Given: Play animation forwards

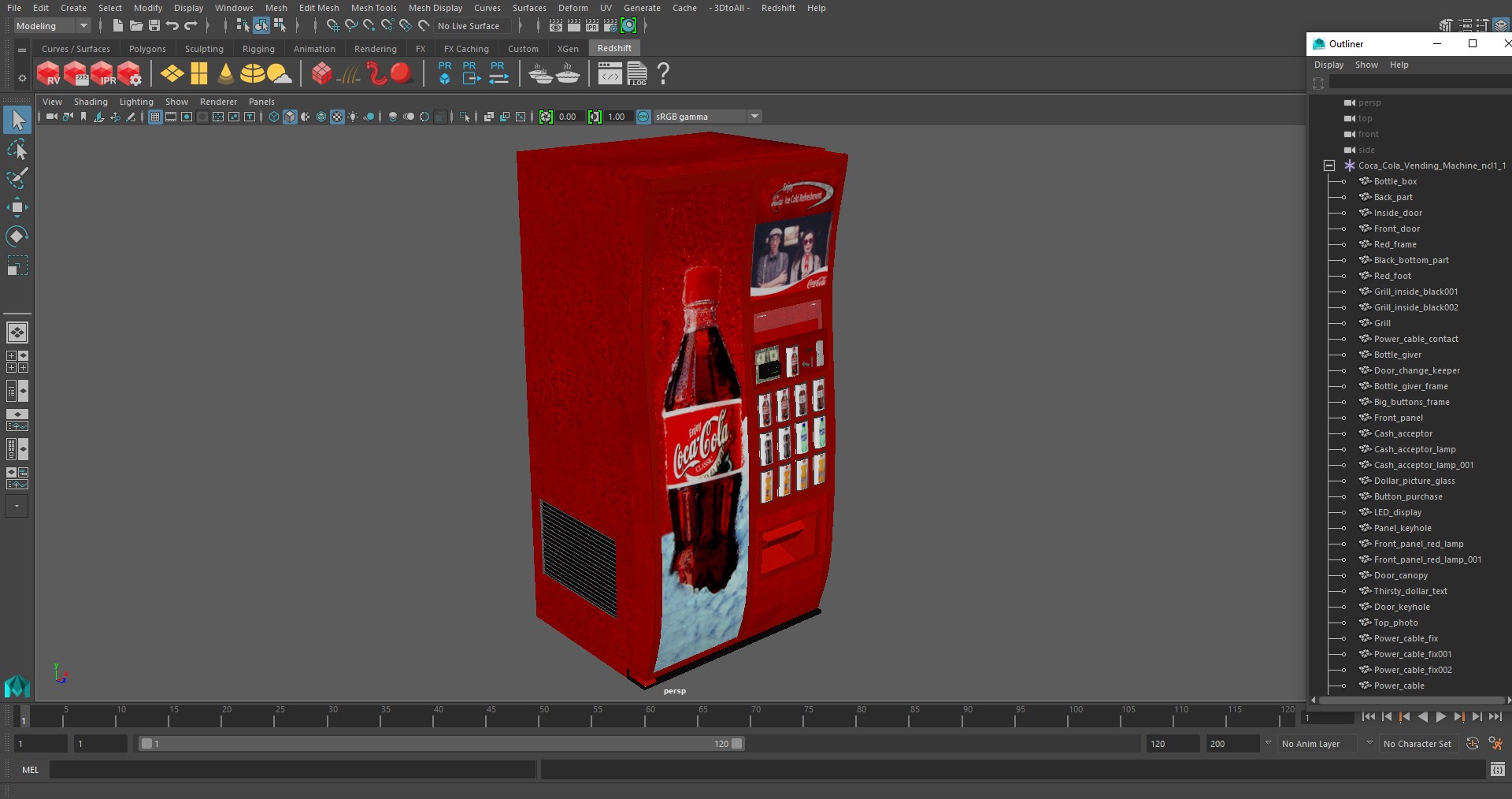Looking at the screenshot, I should (1440, 716).
